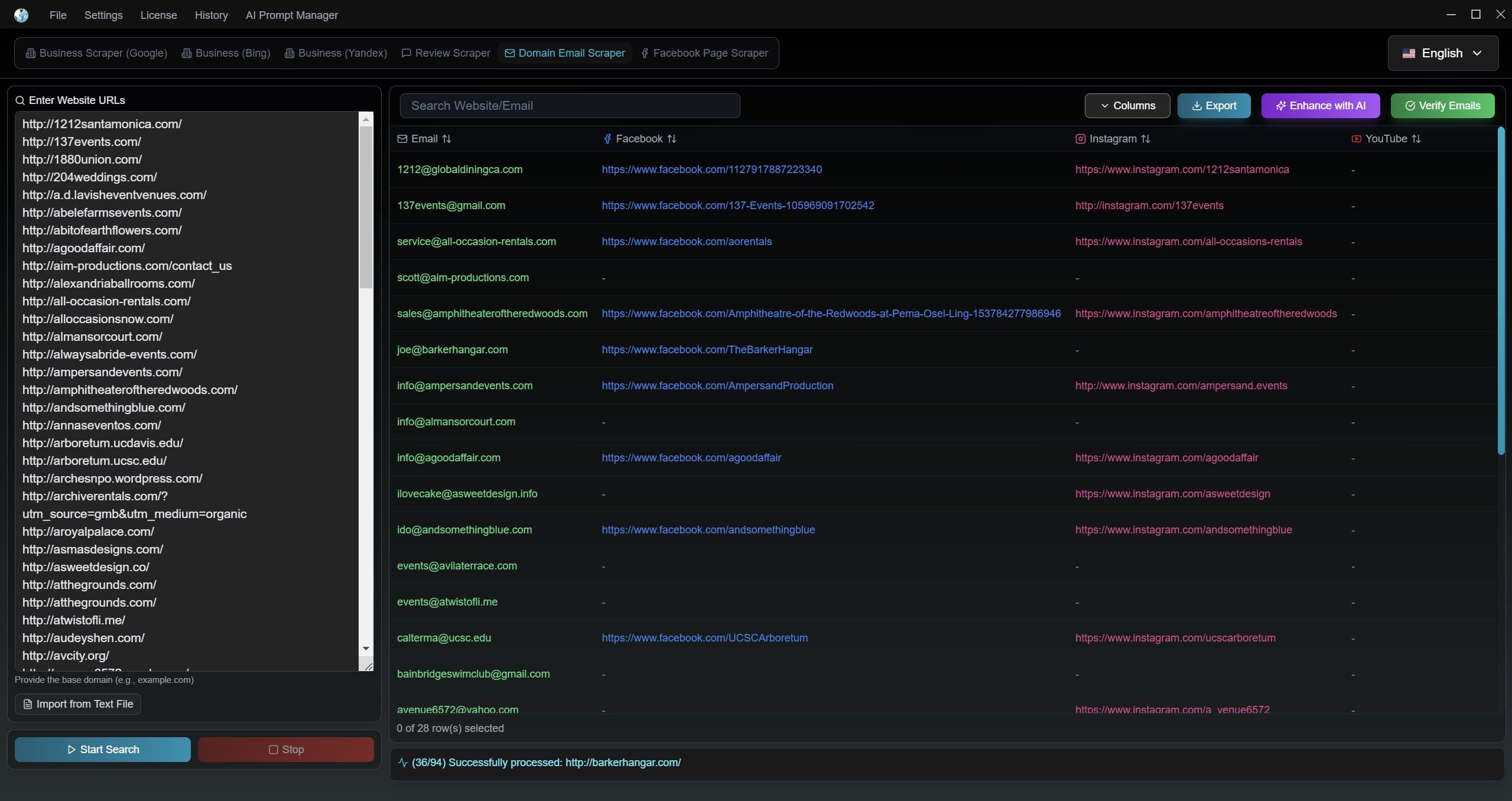Viewport: 1512px width, 801px height.
Task: Click the activity pulse icon in status bar
Action: [x=403, y=763]
